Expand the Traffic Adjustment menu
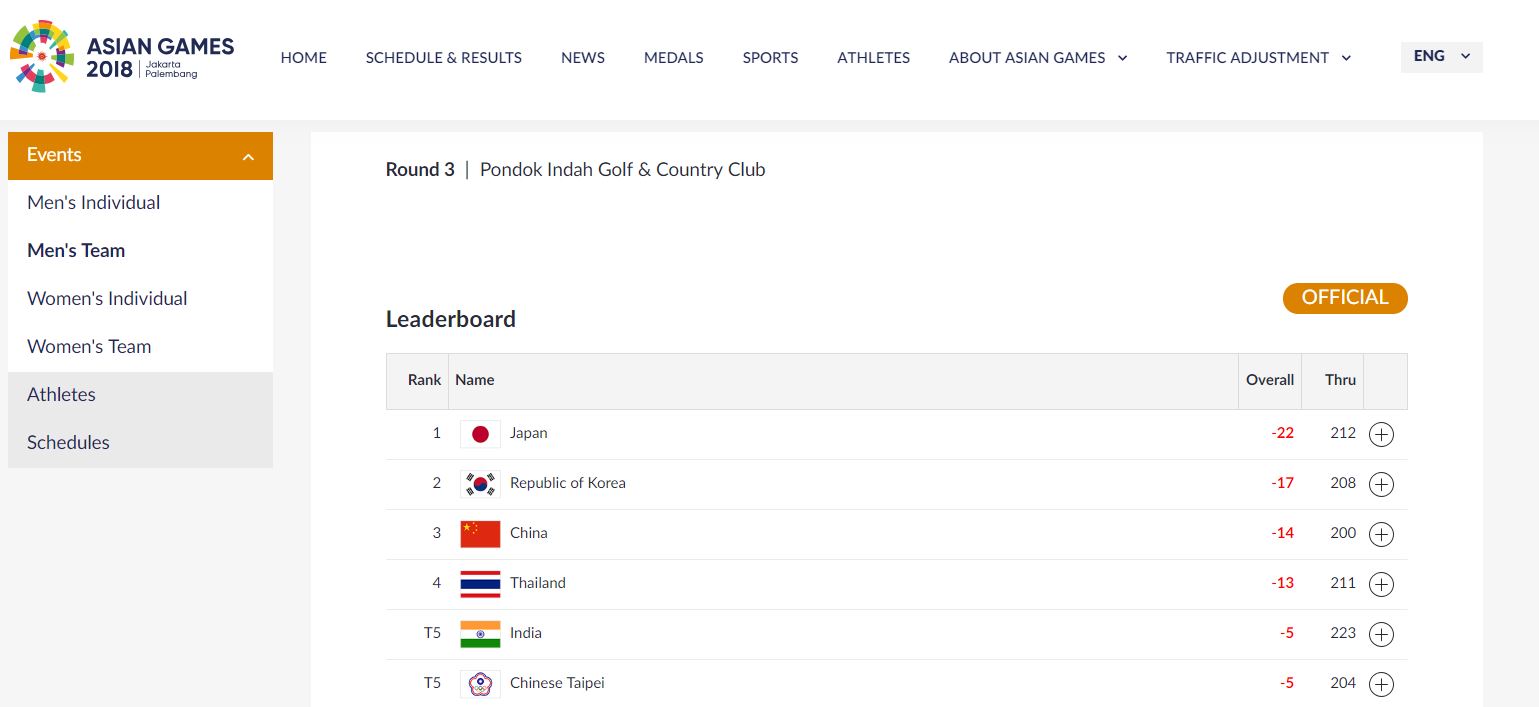The image size is (1539, 707). coord(1258,58)
